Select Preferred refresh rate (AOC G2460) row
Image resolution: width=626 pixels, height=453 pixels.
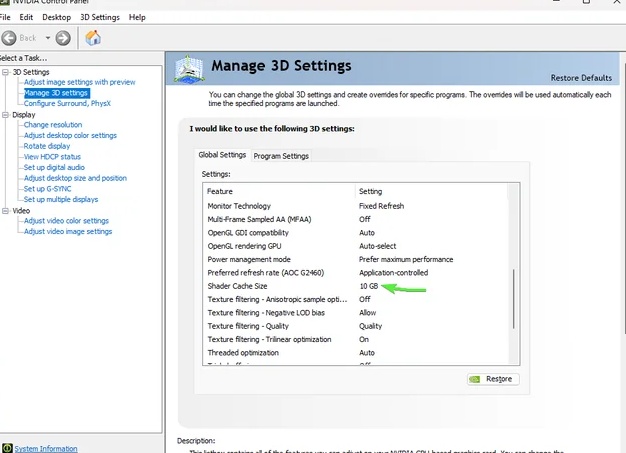point(355,273)
